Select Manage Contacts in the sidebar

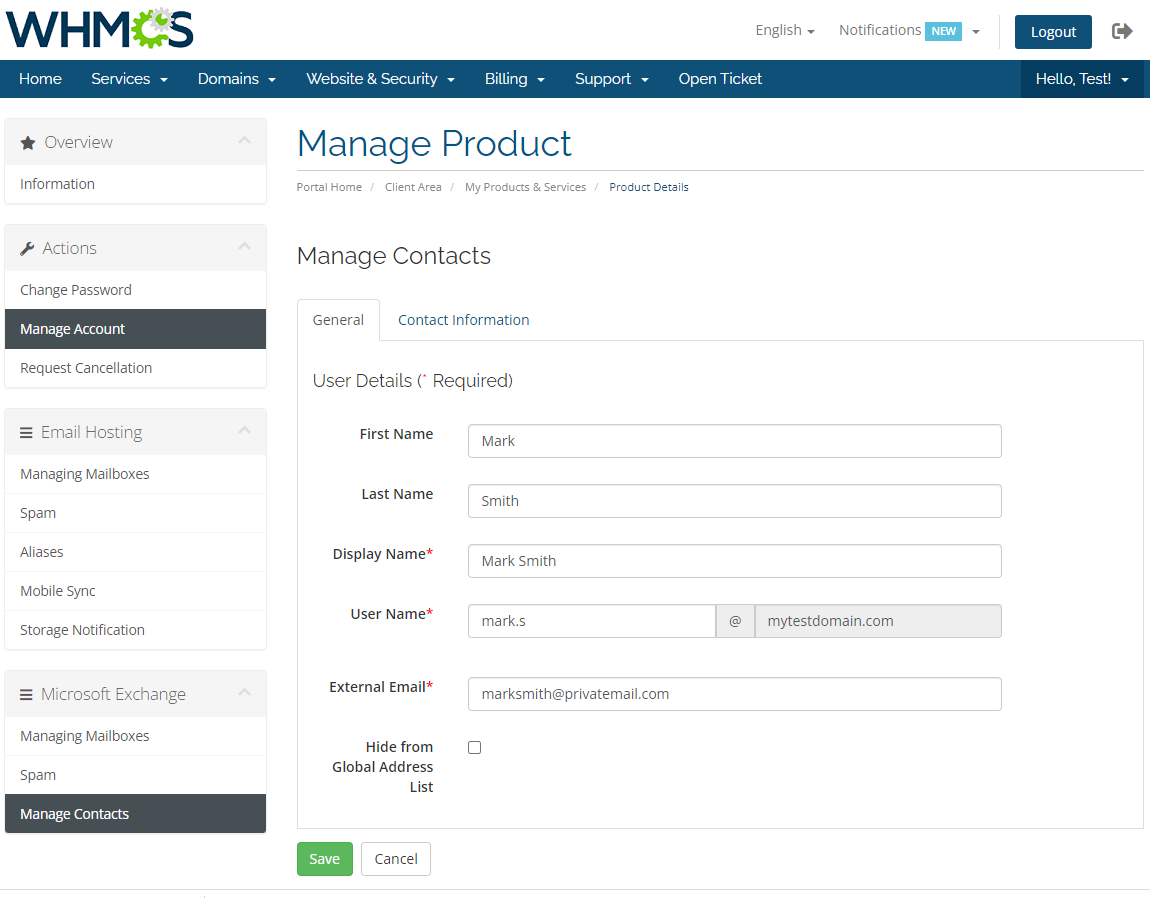135,814
